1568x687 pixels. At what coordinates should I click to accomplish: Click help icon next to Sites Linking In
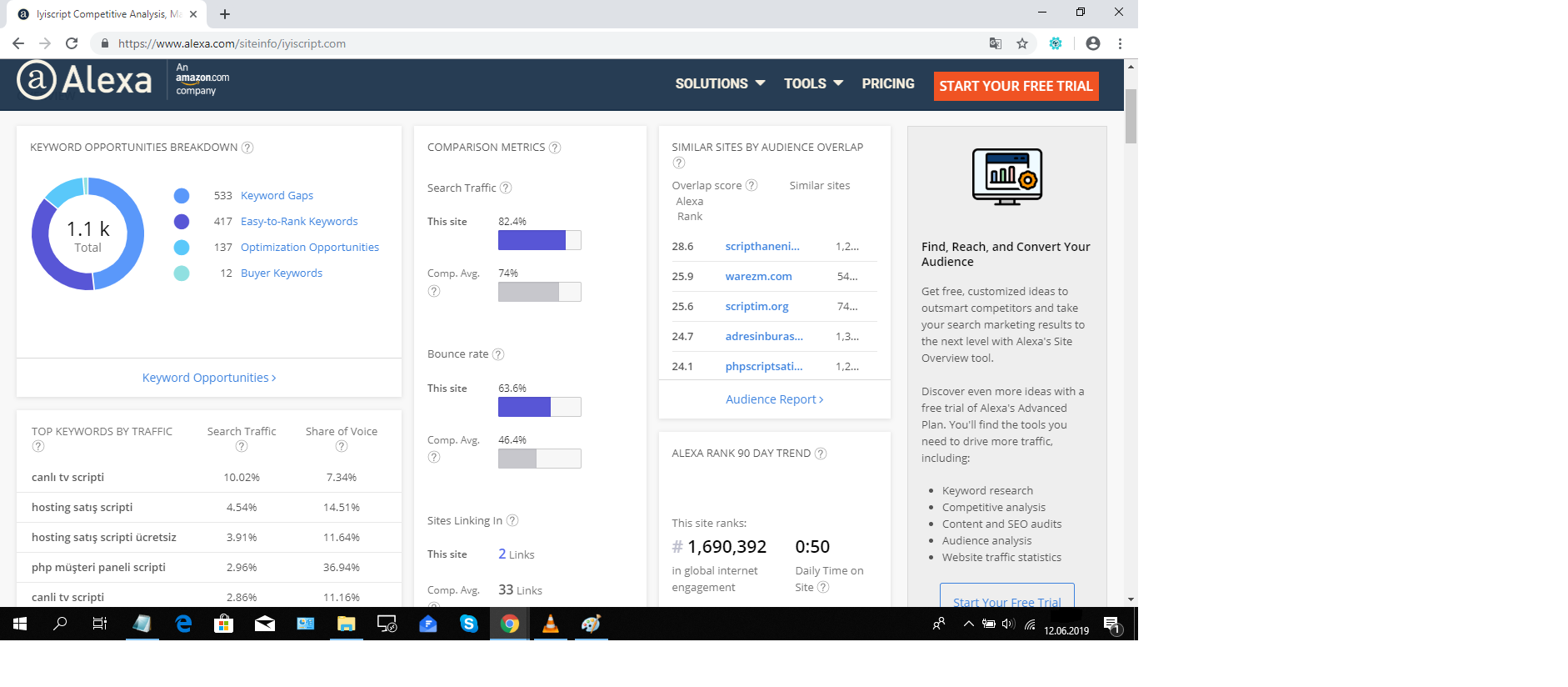(x=512, y=520)
